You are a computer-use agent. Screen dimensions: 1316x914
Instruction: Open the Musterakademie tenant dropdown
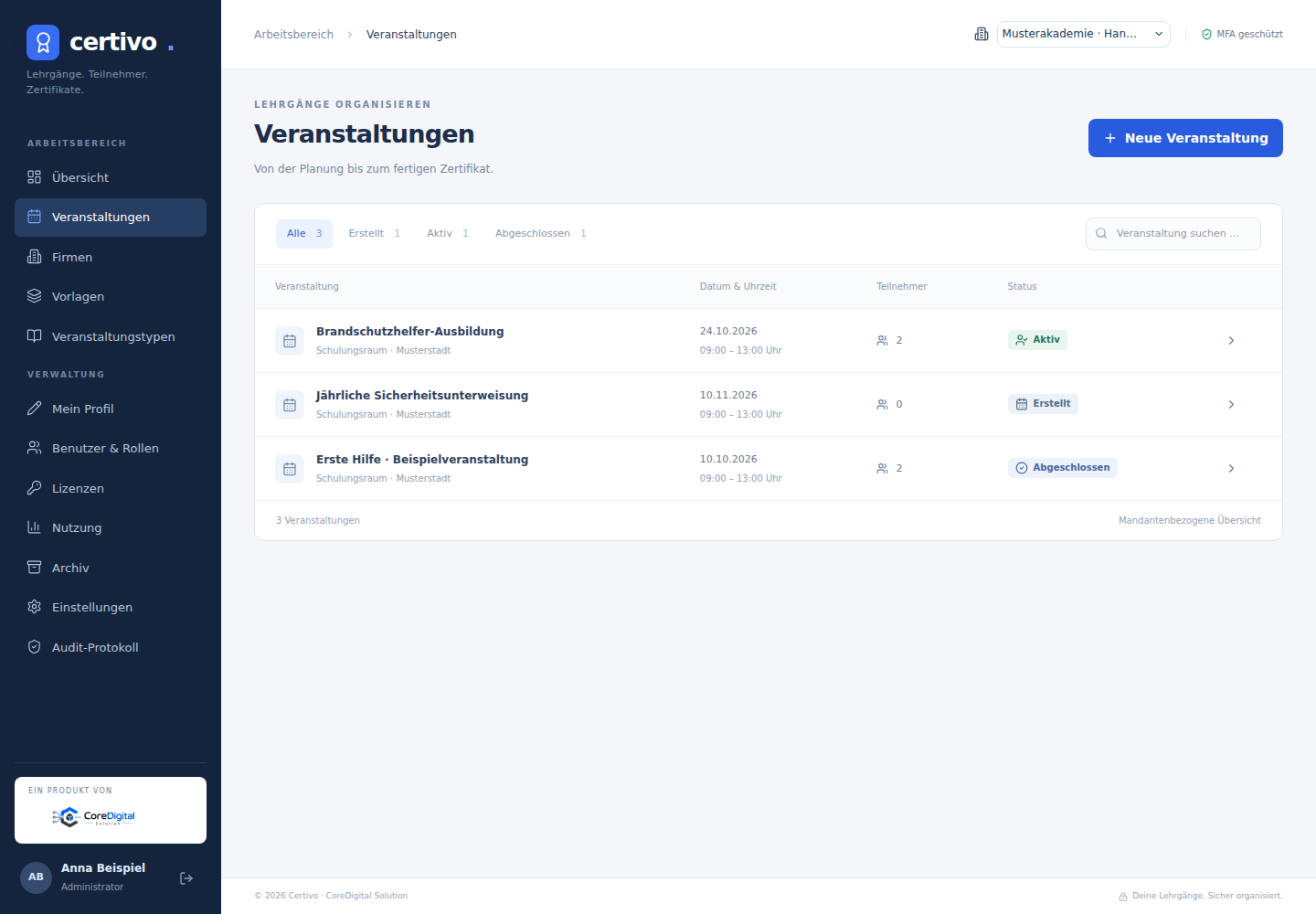(1083, 34)
